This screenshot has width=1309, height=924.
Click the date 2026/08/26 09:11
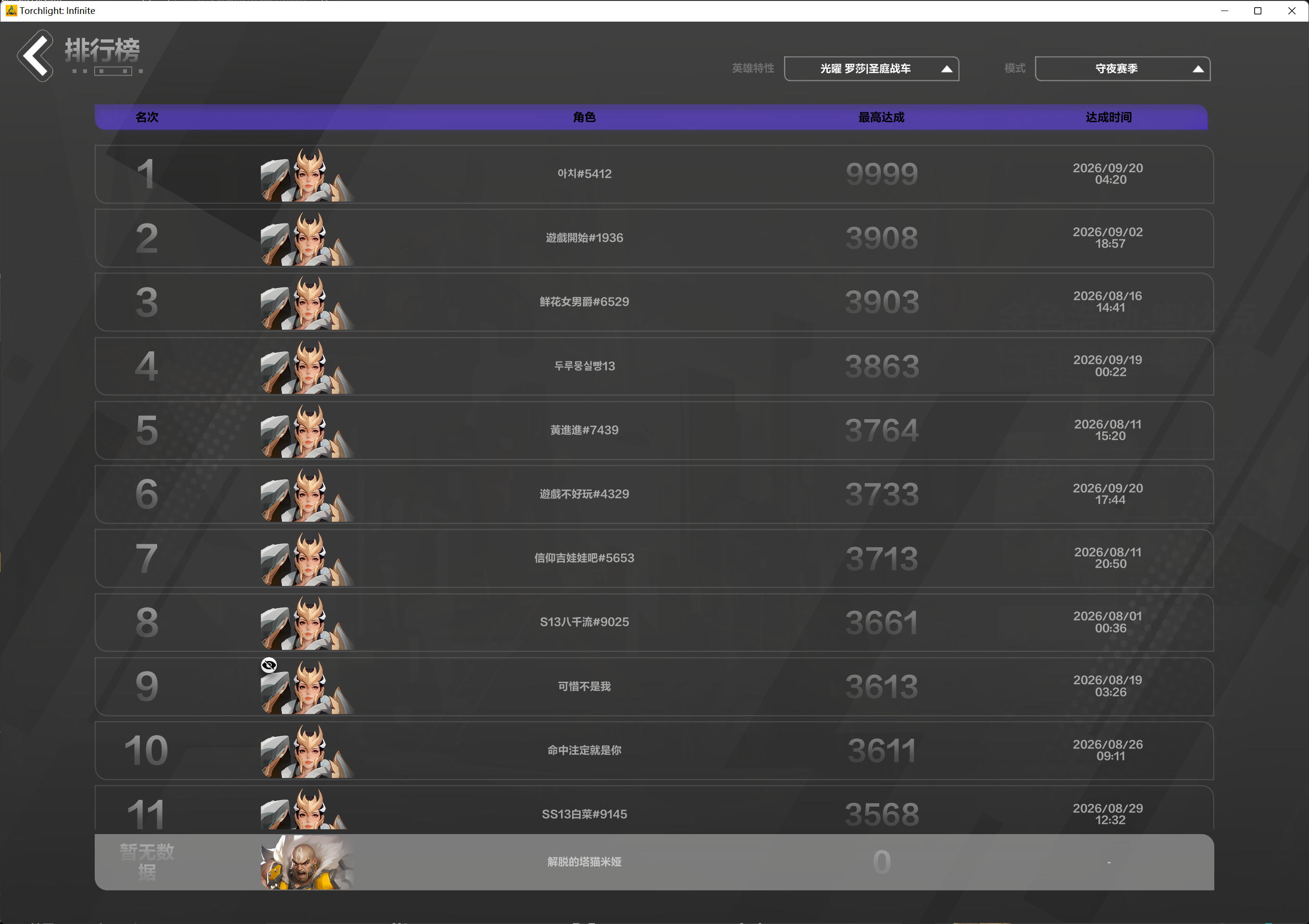[1109, 750]
